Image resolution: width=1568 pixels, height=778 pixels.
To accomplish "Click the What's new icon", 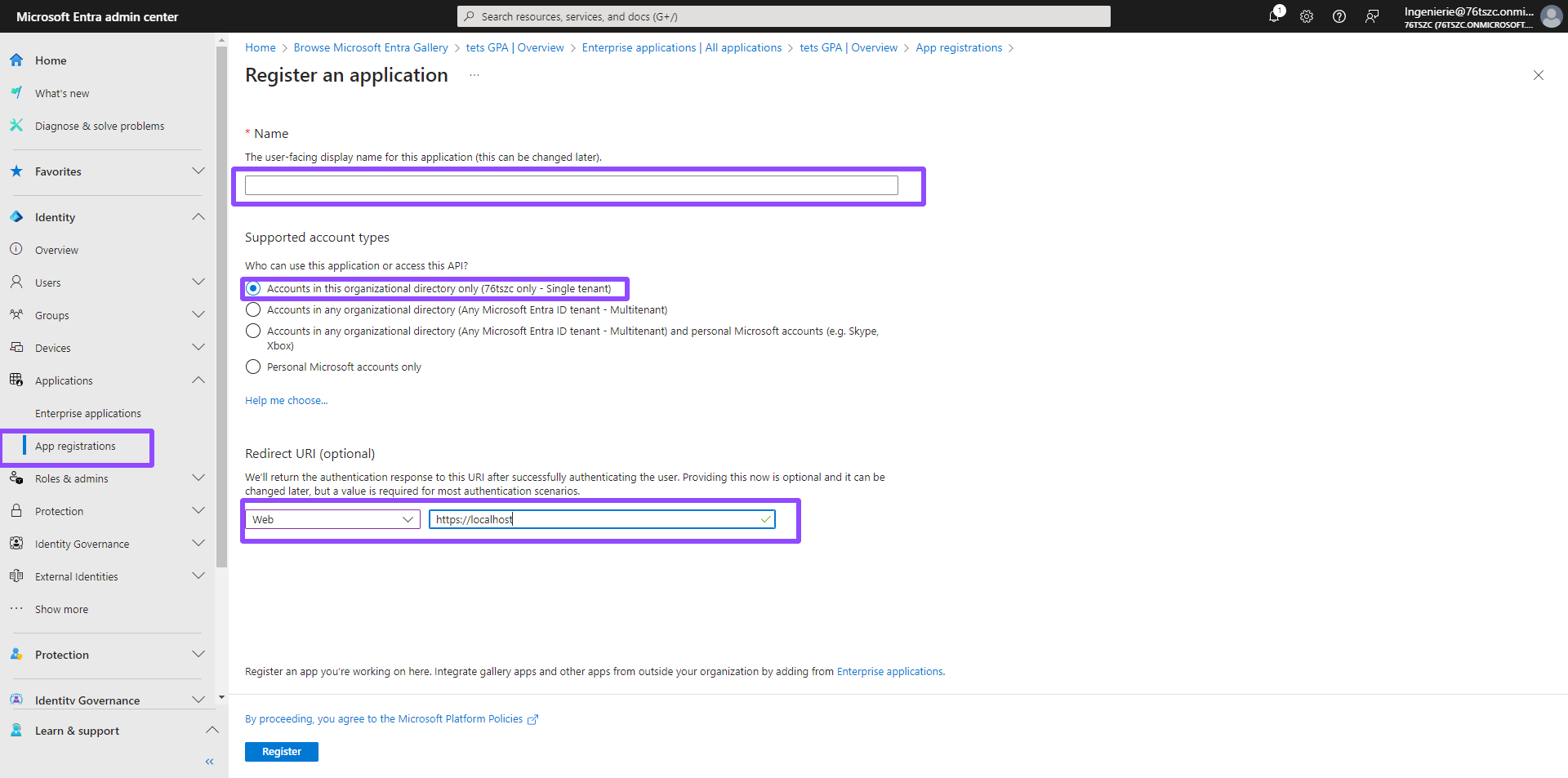I will point(16,93).
